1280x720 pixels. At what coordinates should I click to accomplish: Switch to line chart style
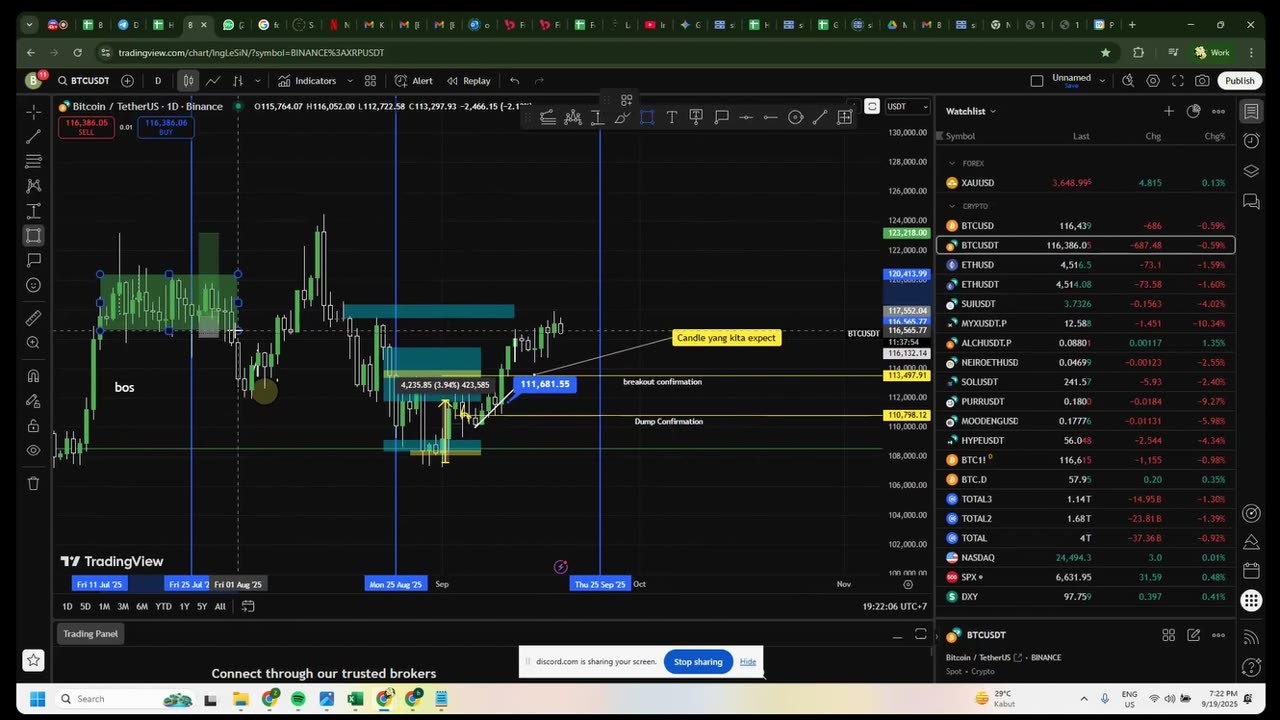click(213, 81)
